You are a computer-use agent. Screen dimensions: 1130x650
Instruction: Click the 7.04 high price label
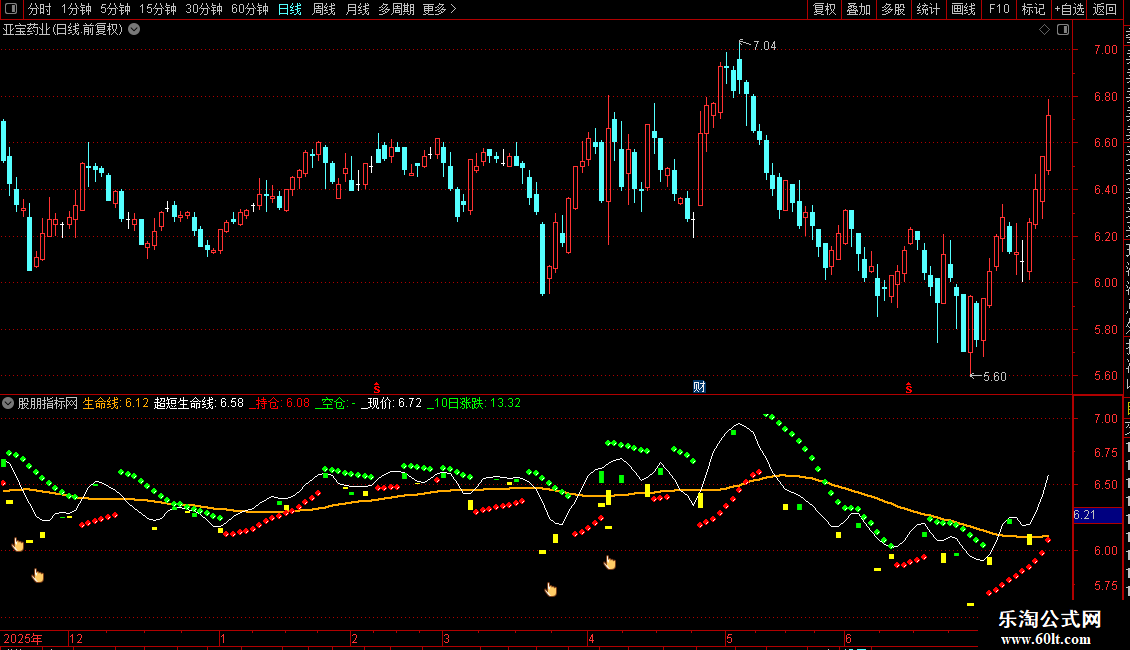(x=765, y=45)
